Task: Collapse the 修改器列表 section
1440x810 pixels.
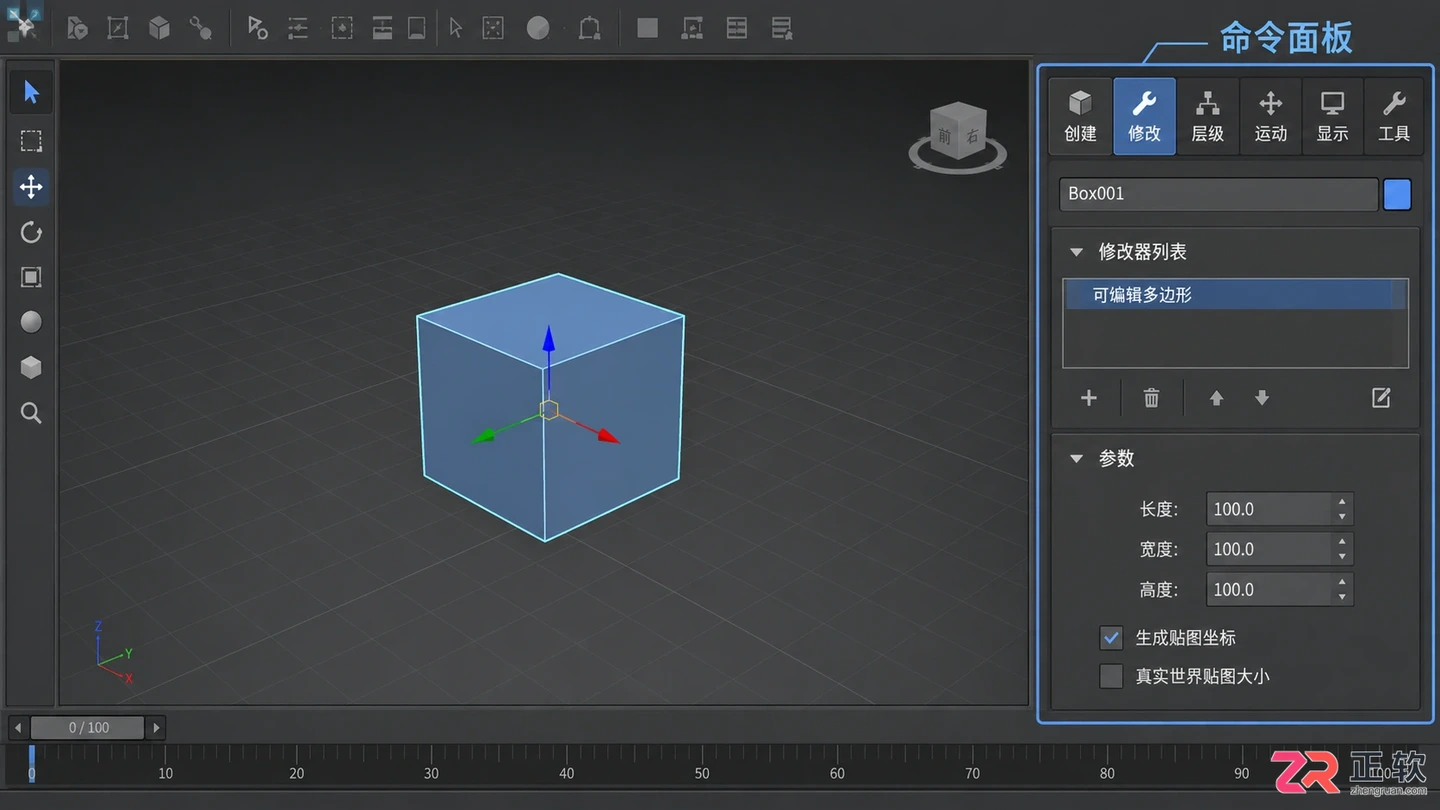Action: [1077, 252]
